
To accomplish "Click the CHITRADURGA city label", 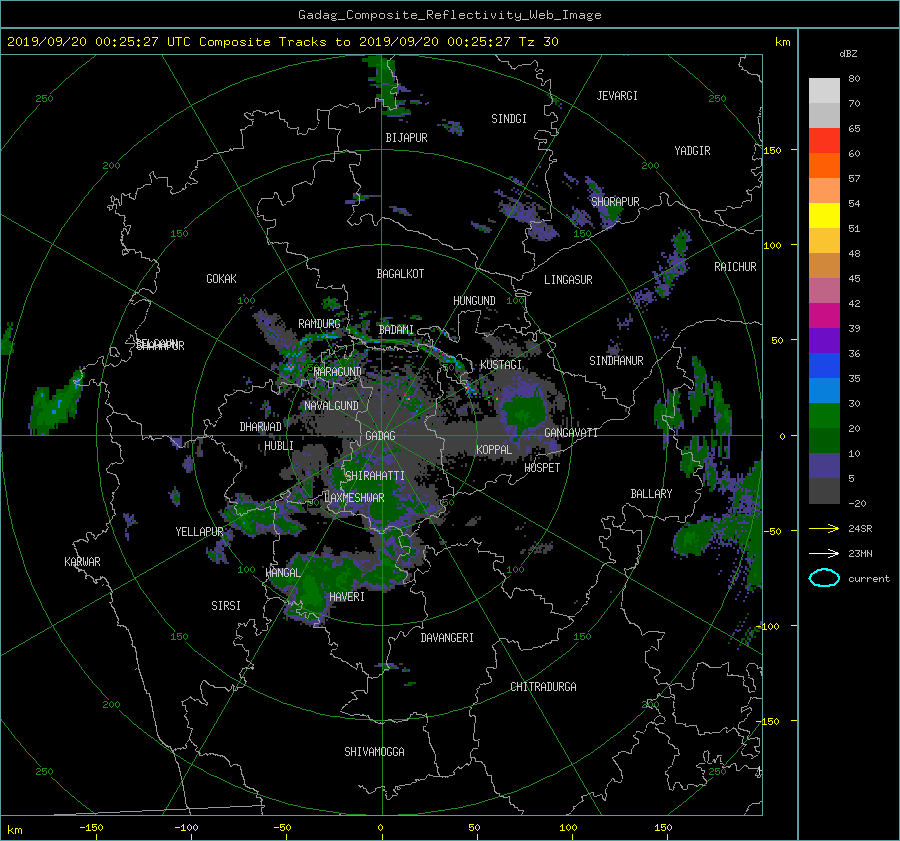I will (543, 687).
